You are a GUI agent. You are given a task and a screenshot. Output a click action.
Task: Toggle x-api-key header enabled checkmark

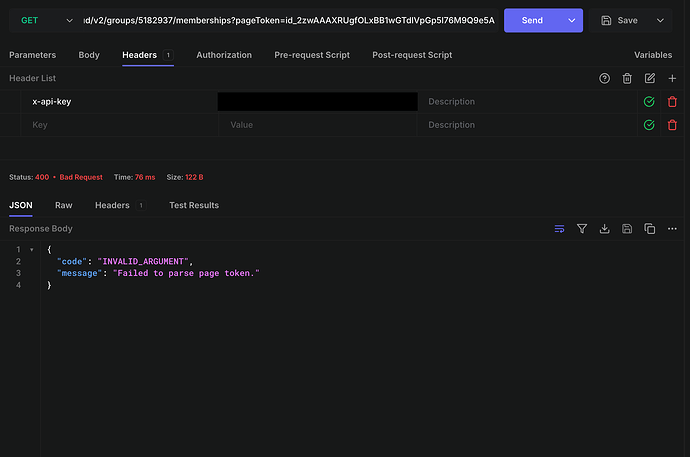coord(649,102)
